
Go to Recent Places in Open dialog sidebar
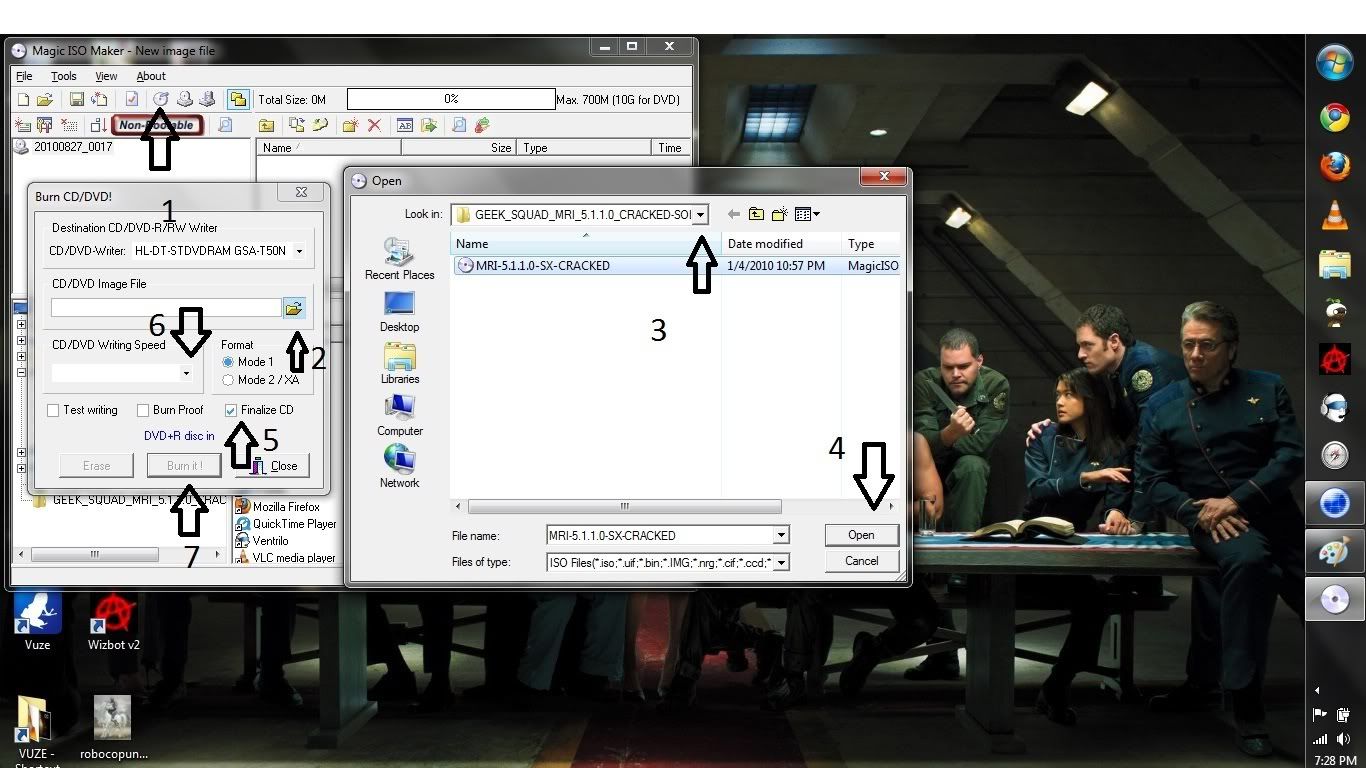(x=399, y=259)
